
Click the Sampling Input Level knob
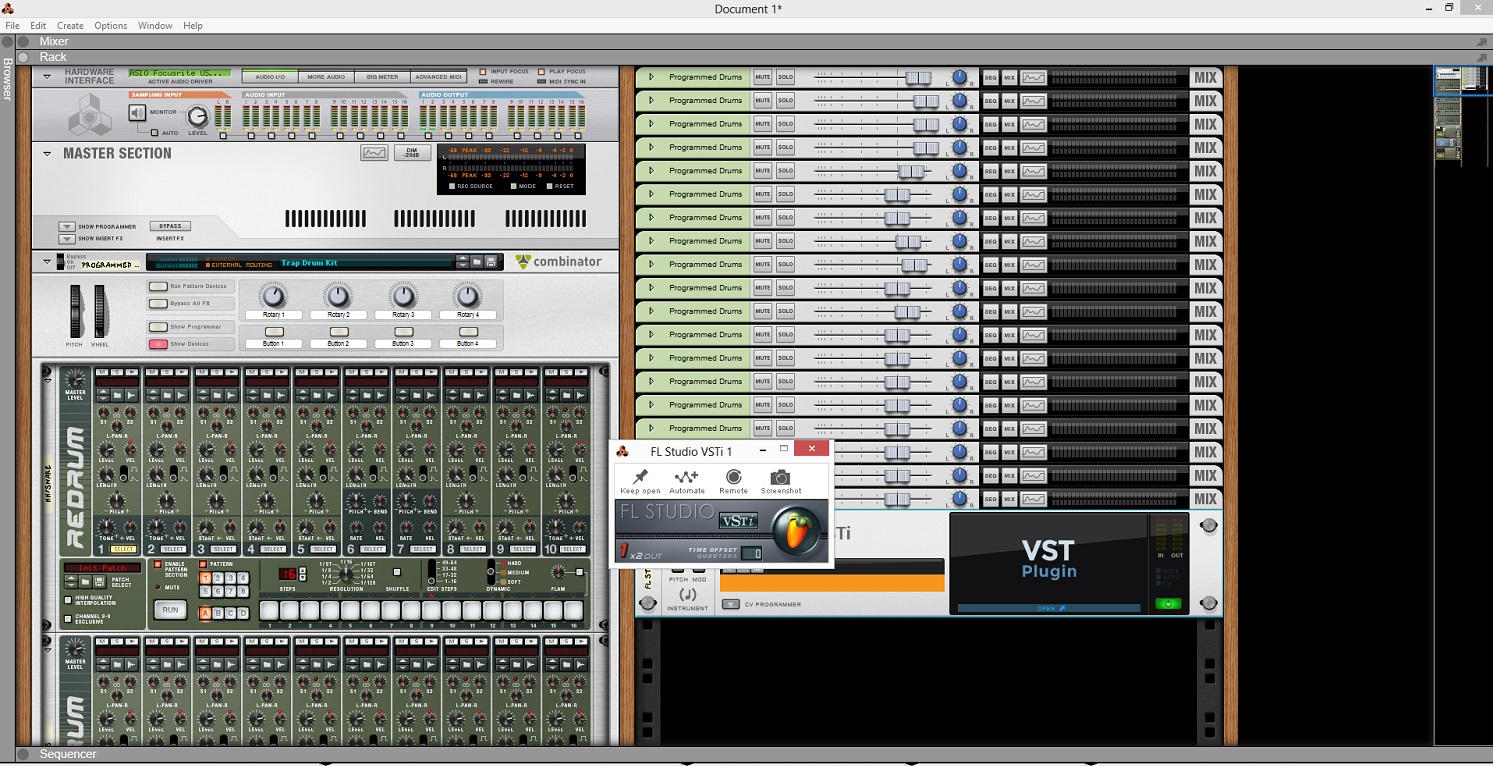click(198, 116)
